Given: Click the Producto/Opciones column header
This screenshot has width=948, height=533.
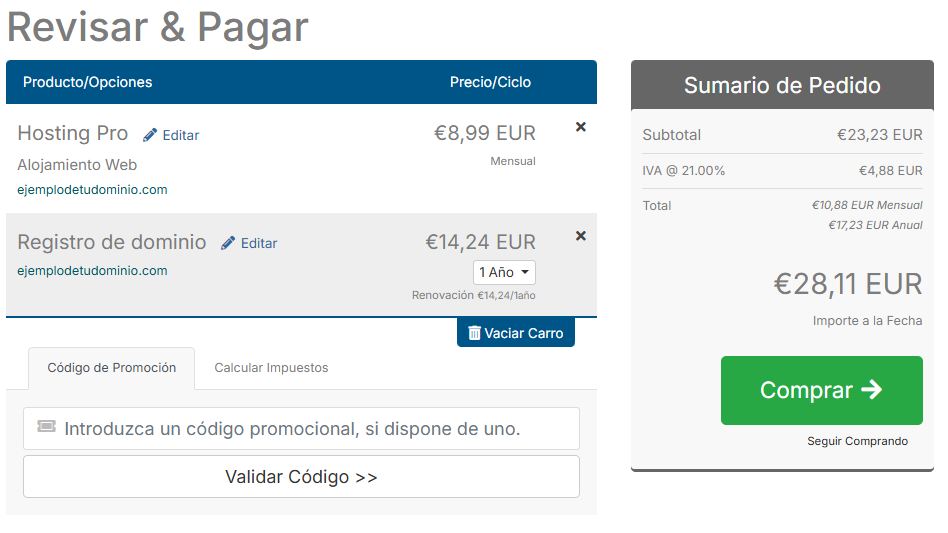Looking at the screenshot, I should pyautogui.click(x=88, y=82).
